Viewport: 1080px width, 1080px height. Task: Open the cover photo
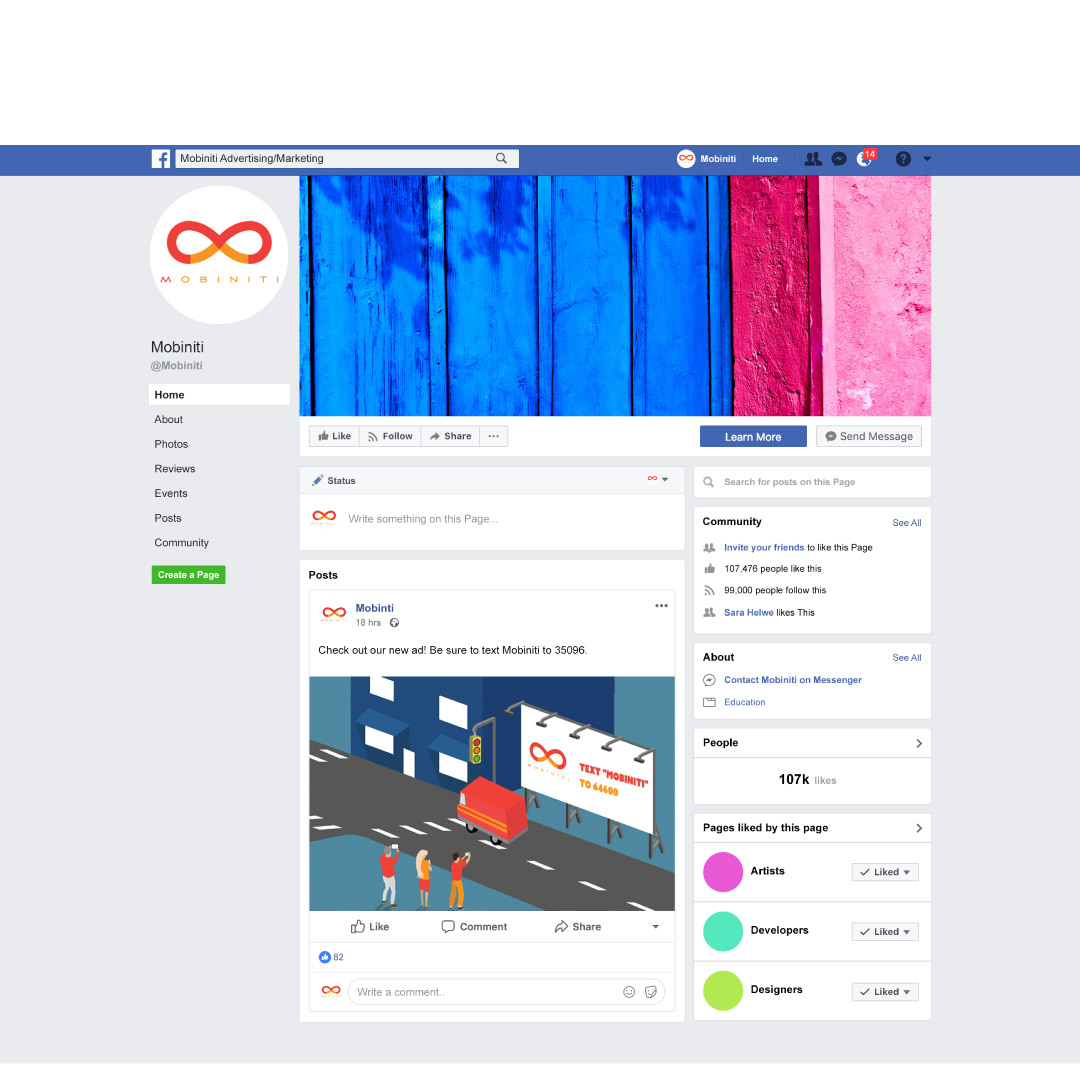[x=615, y=295]
